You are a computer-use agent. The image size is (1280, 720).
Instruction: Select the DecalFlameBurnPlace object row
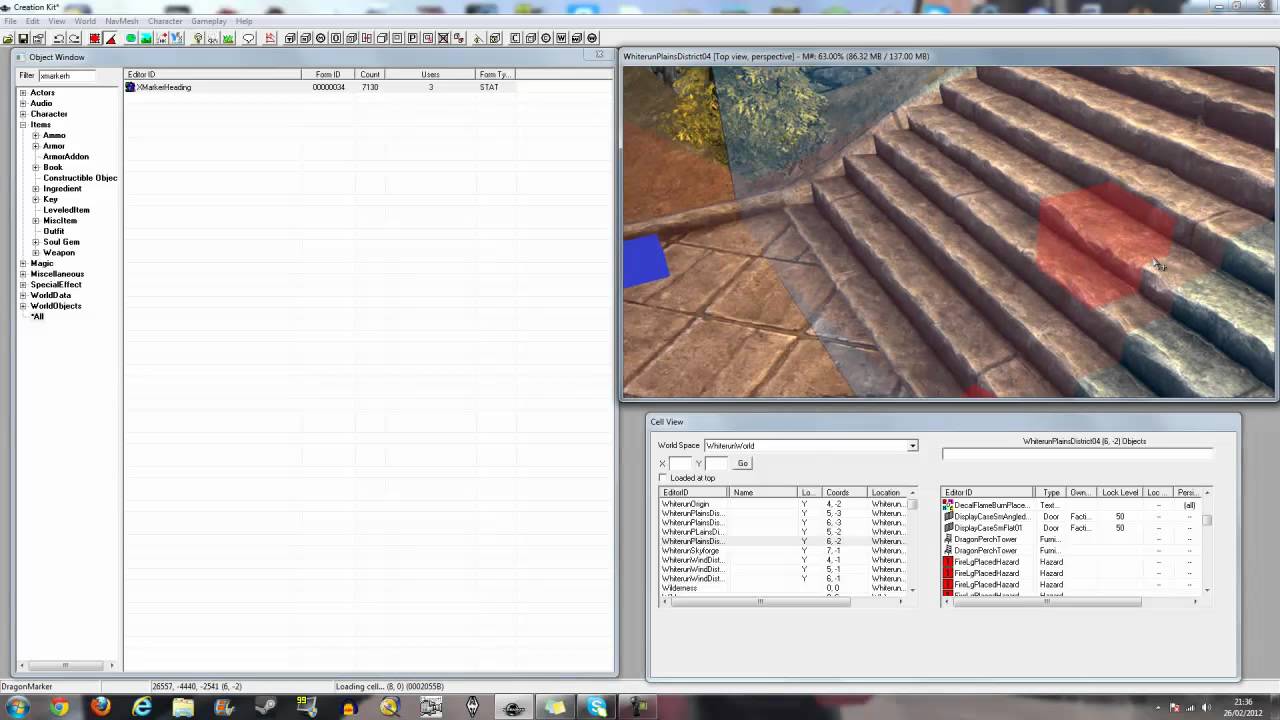pyautogui.click(x=1072, y=505)
